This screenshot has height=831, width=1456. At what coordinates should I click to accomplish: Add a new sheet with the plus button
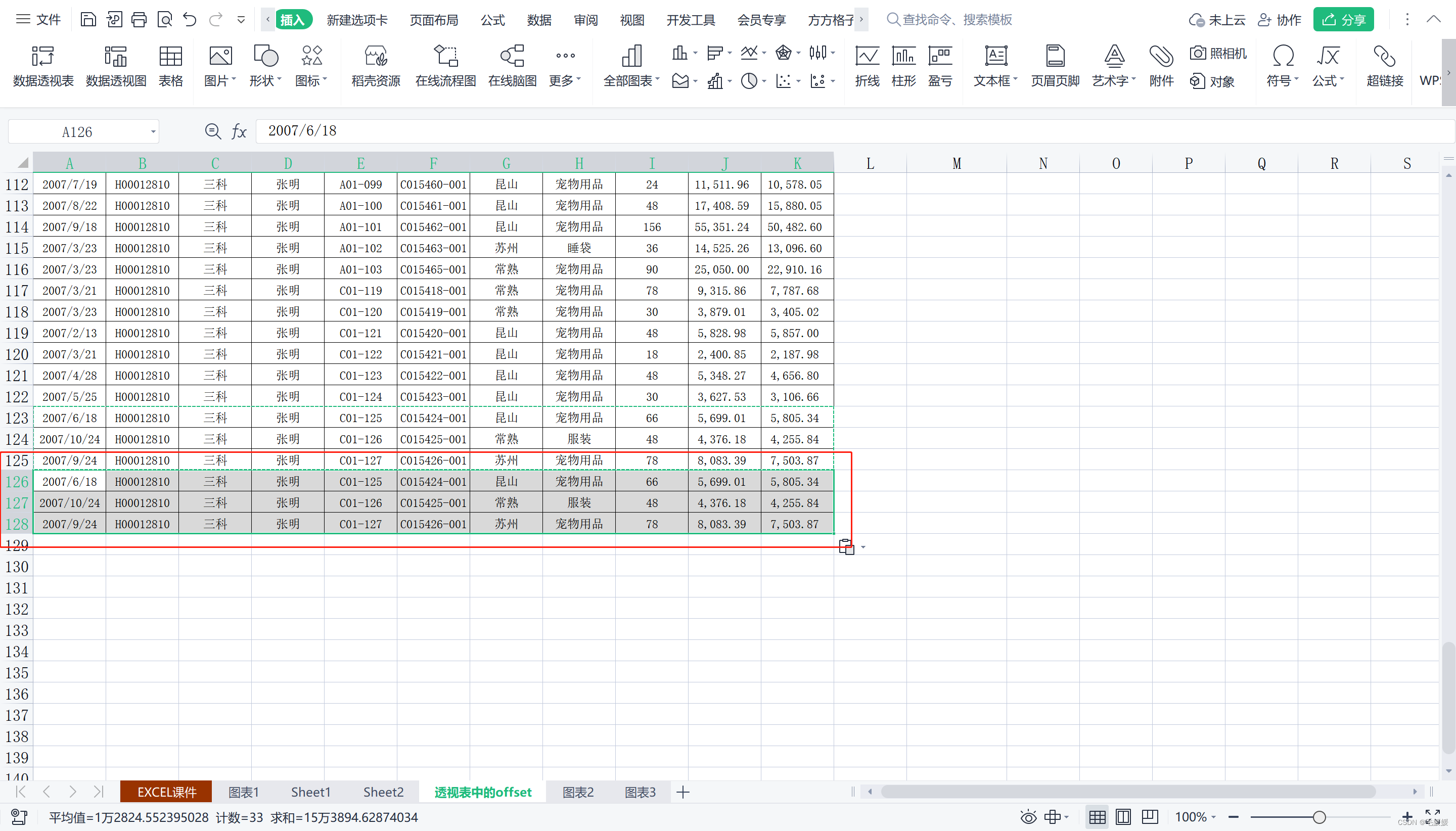[682, 792]
